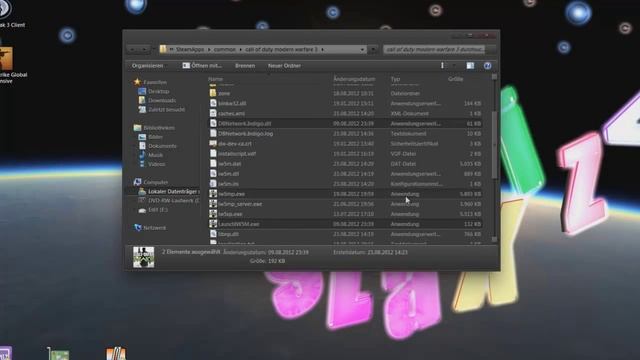Click the address bar folder icon
This screenshot has width=640, height=360.
(x=163, y=49)
